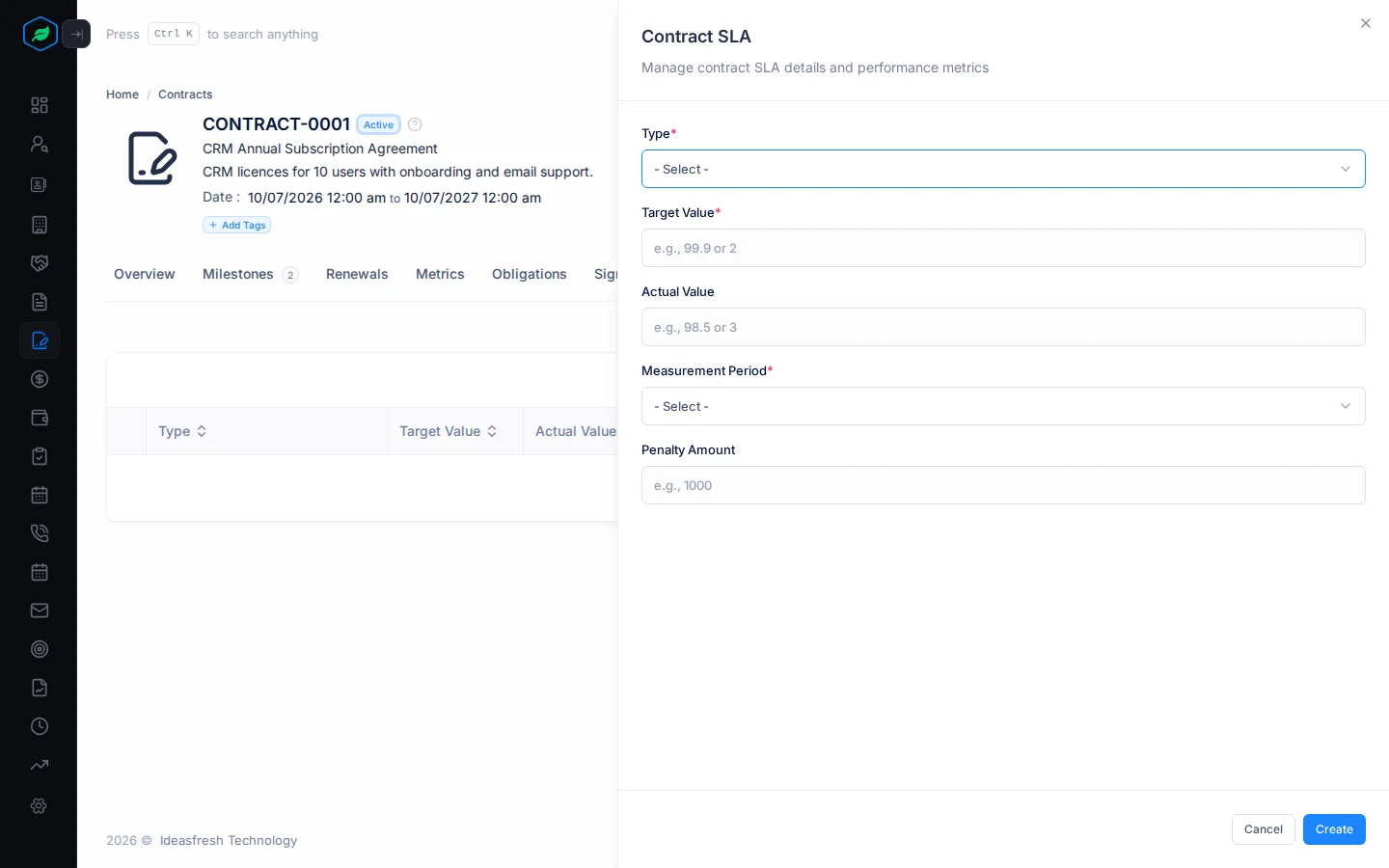Image resolution: width=1389 pixels, height=868 pixels.
Task: Click the green leaf app logo
Action: coord(41,34)
